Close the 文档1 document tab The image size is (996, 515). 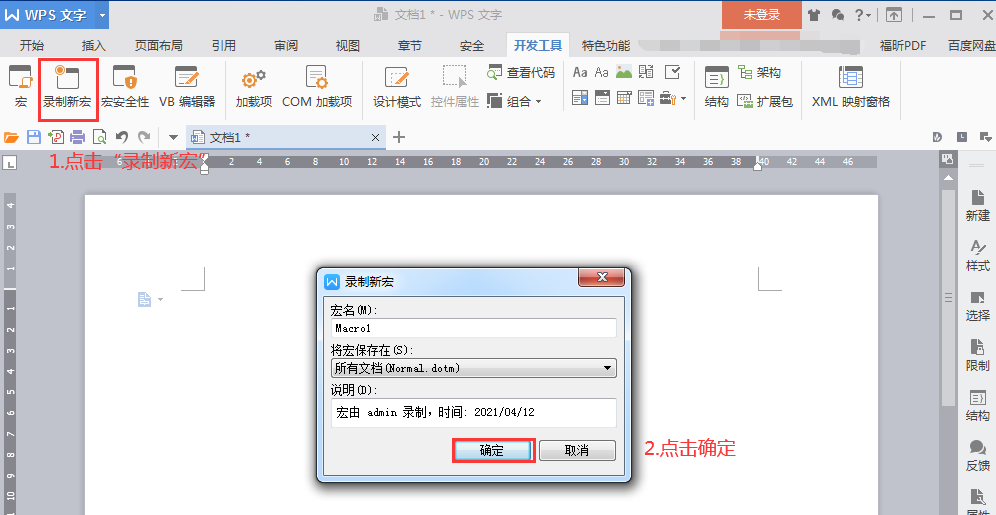click(x=375, y=137)
